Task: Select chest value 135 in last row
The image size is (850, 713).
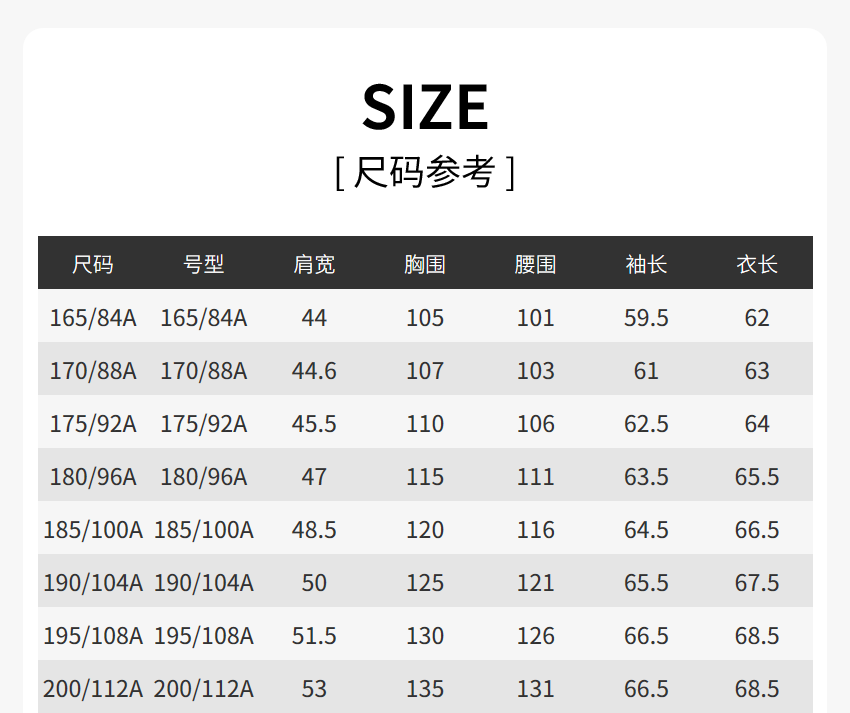Action: [x=425, y=689]
